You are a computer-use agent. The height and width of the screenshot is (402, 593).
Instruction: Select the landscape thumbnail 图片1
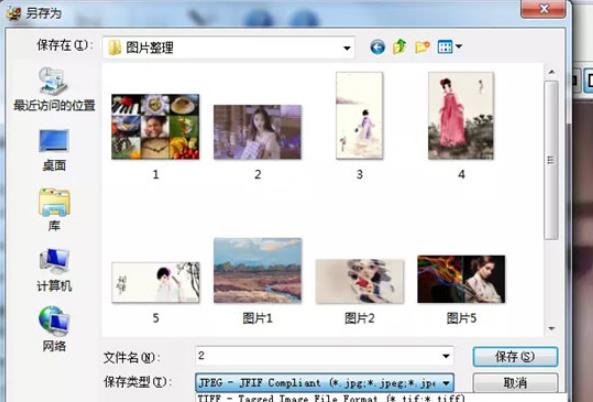tap(258, 270)
